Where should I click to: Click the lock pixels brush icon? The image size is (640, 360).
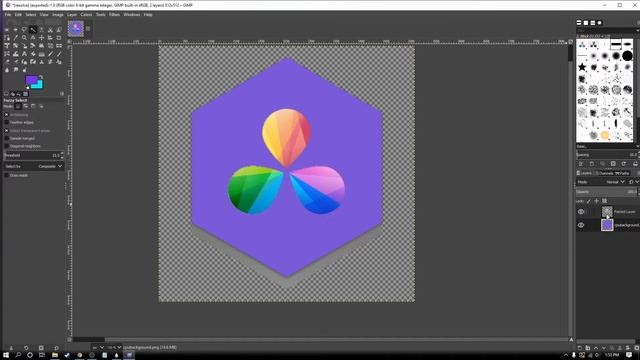[588, 201]
